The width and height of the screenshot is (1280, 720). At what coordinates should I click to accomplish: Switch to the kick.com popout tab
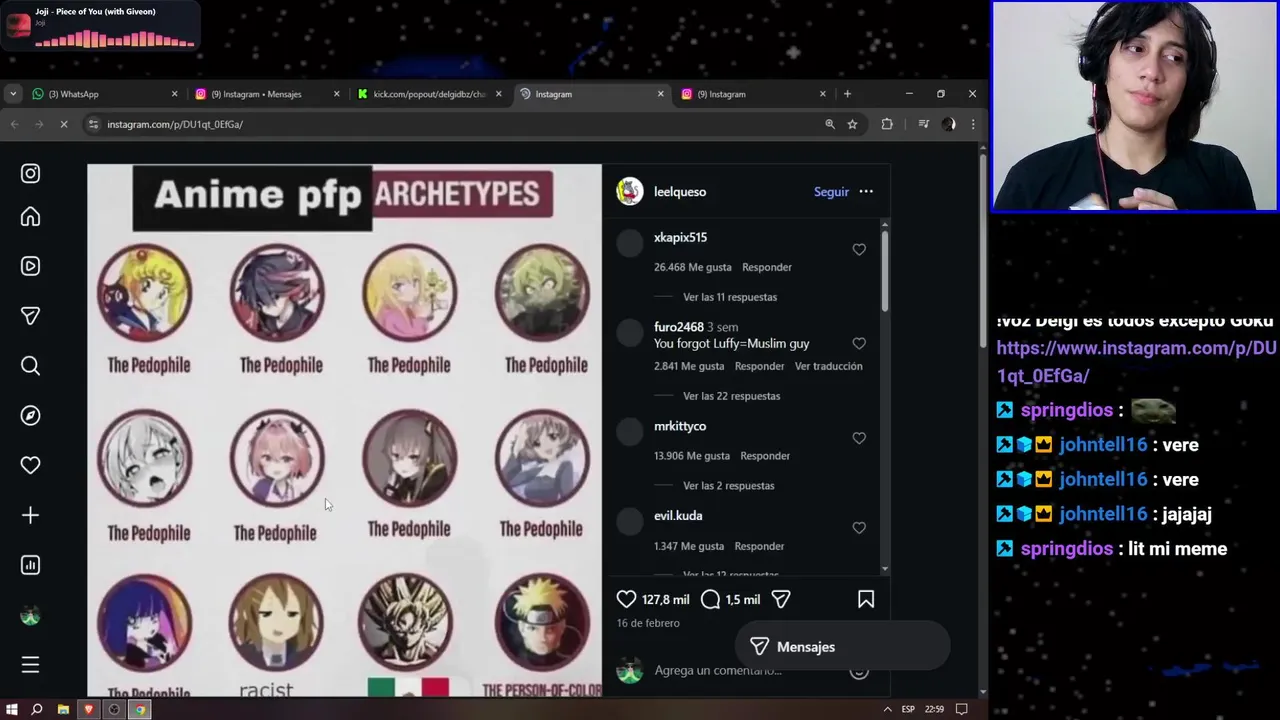pos(430,94)
